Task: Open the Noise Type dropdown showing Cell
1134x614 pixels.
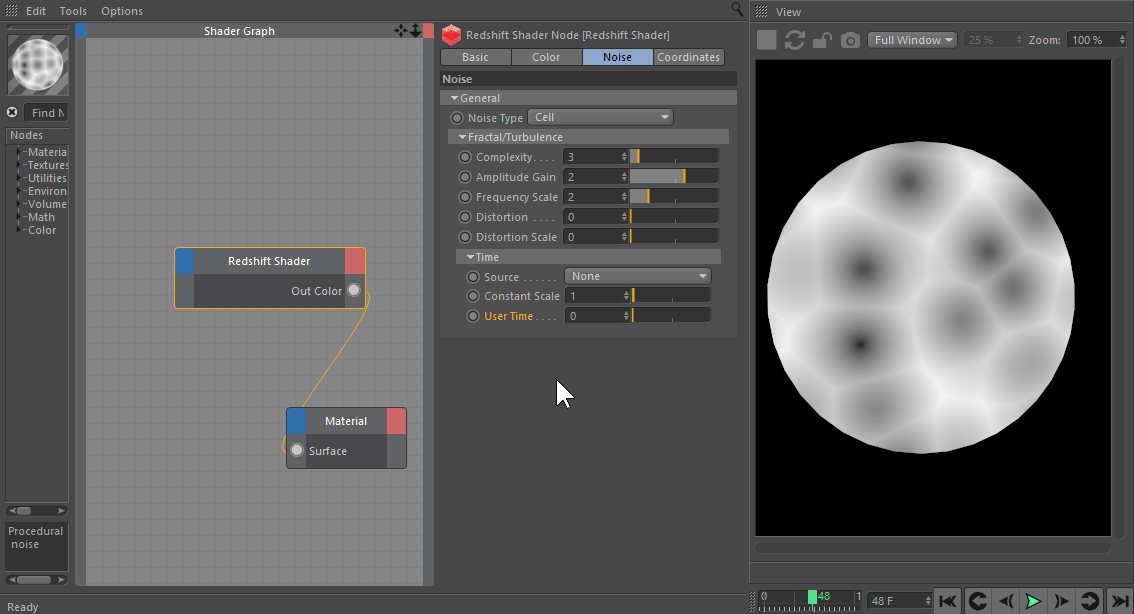Action: [600, 117]
